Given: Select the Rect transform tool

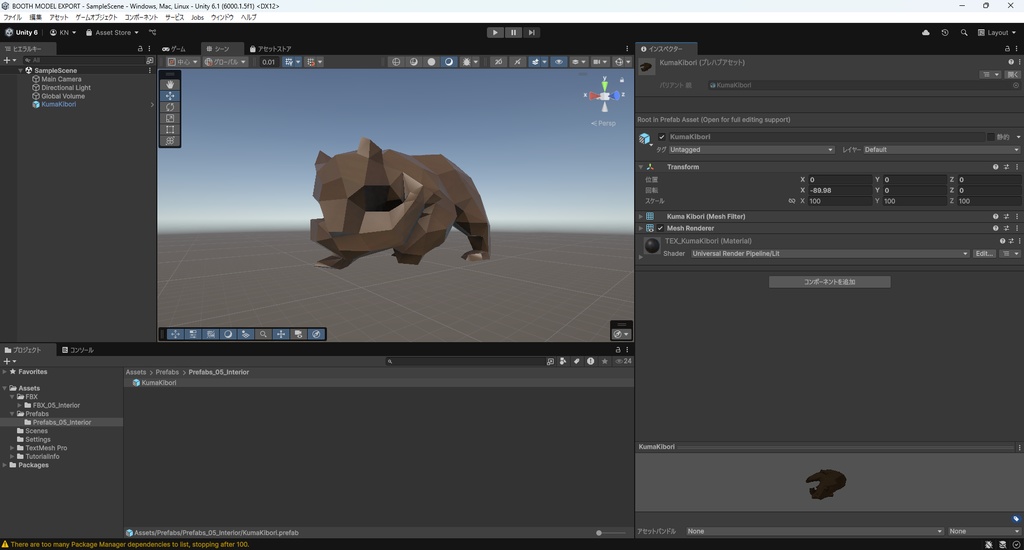Looking at the screenshot, I should [170, 130].
